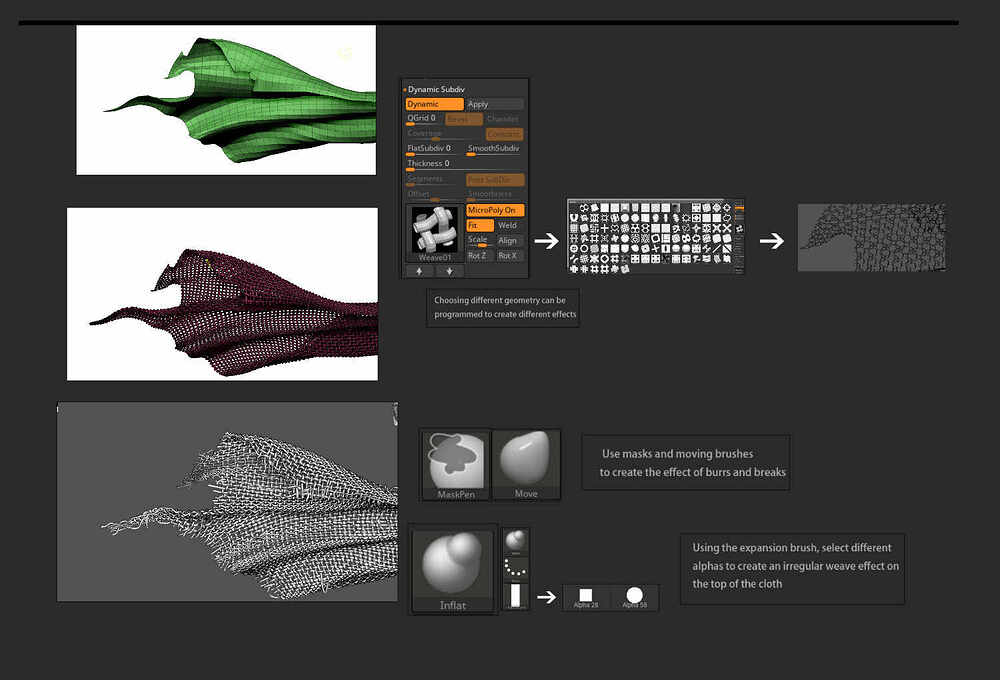Pick the round Alpha 58 icon
The height and width of the screenshot is (680, 1000).
634,598
